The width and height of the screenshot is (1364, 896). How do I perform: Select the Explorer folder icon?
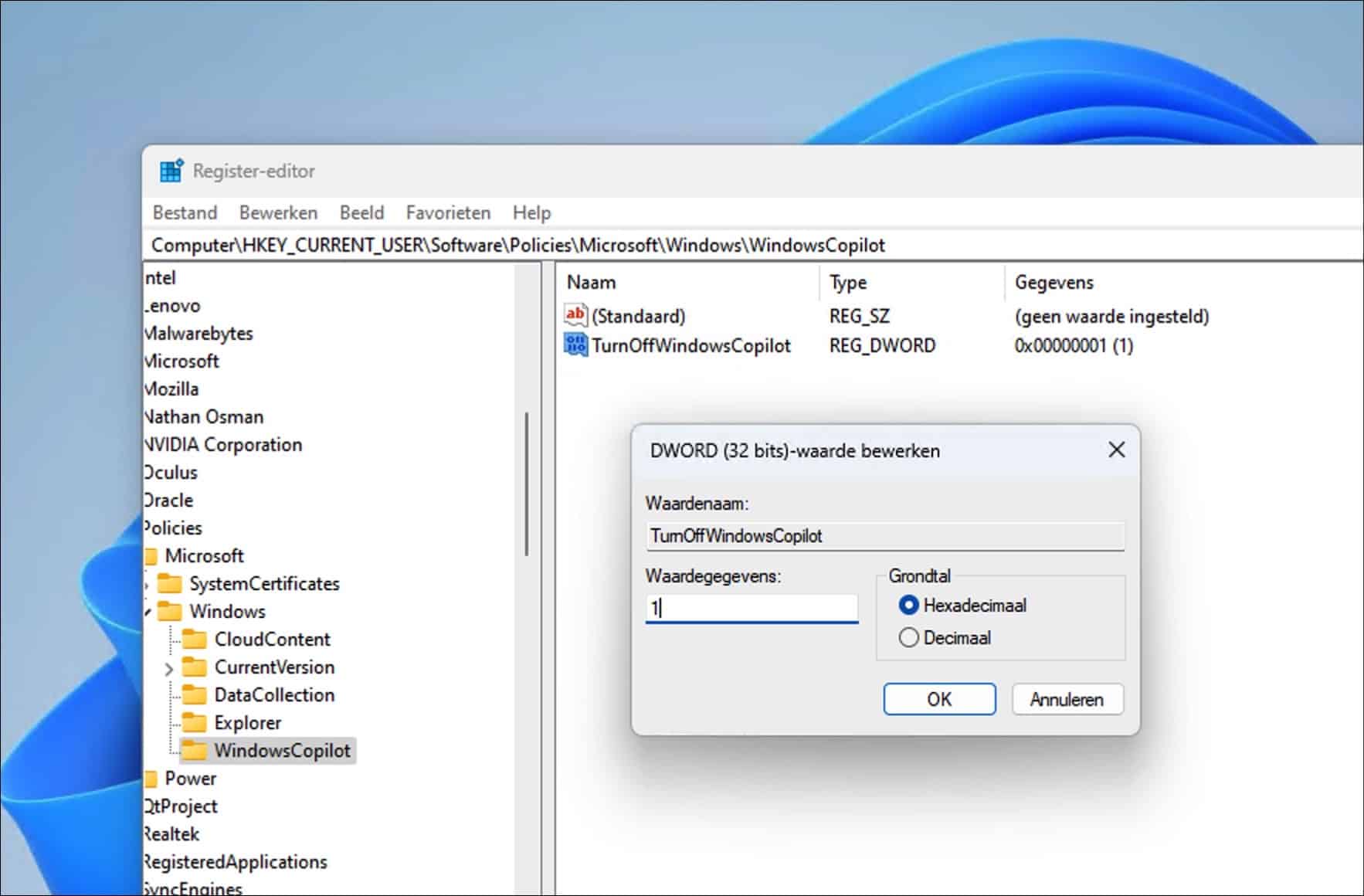(195, 722)
